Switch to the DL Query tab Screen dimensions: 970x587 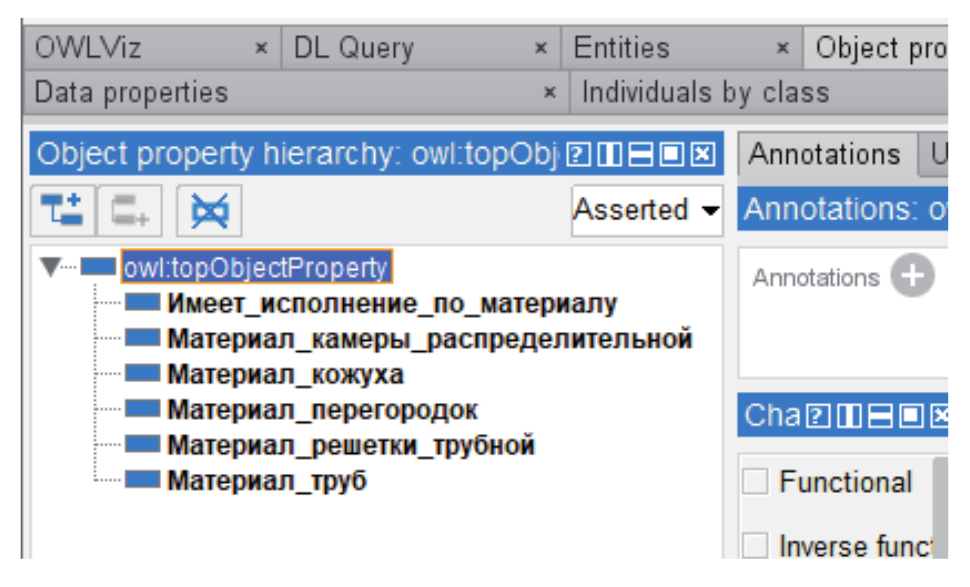pos(352,48)
